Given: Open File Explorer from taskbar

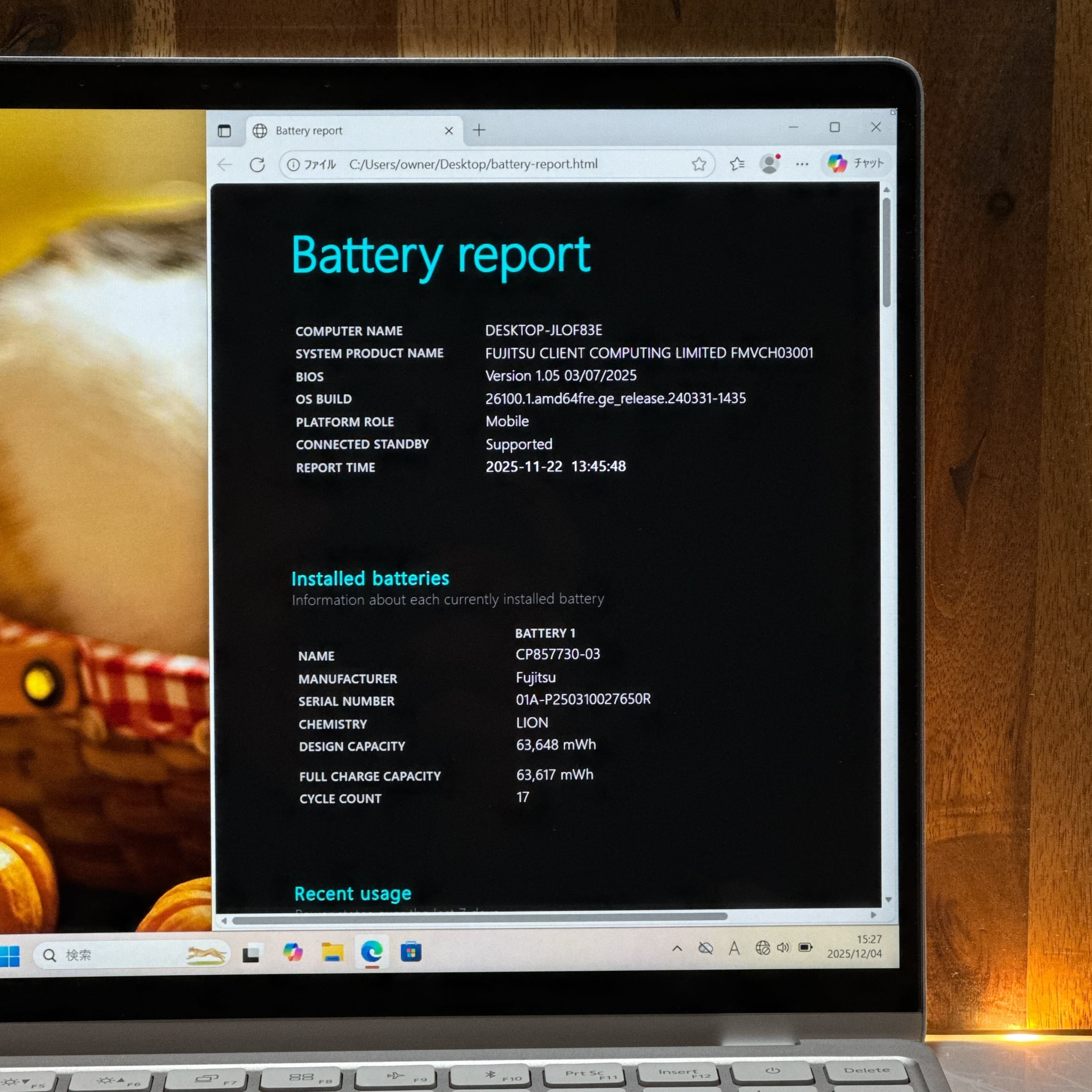Looking at the screenshot, I should tap(332, 952).
